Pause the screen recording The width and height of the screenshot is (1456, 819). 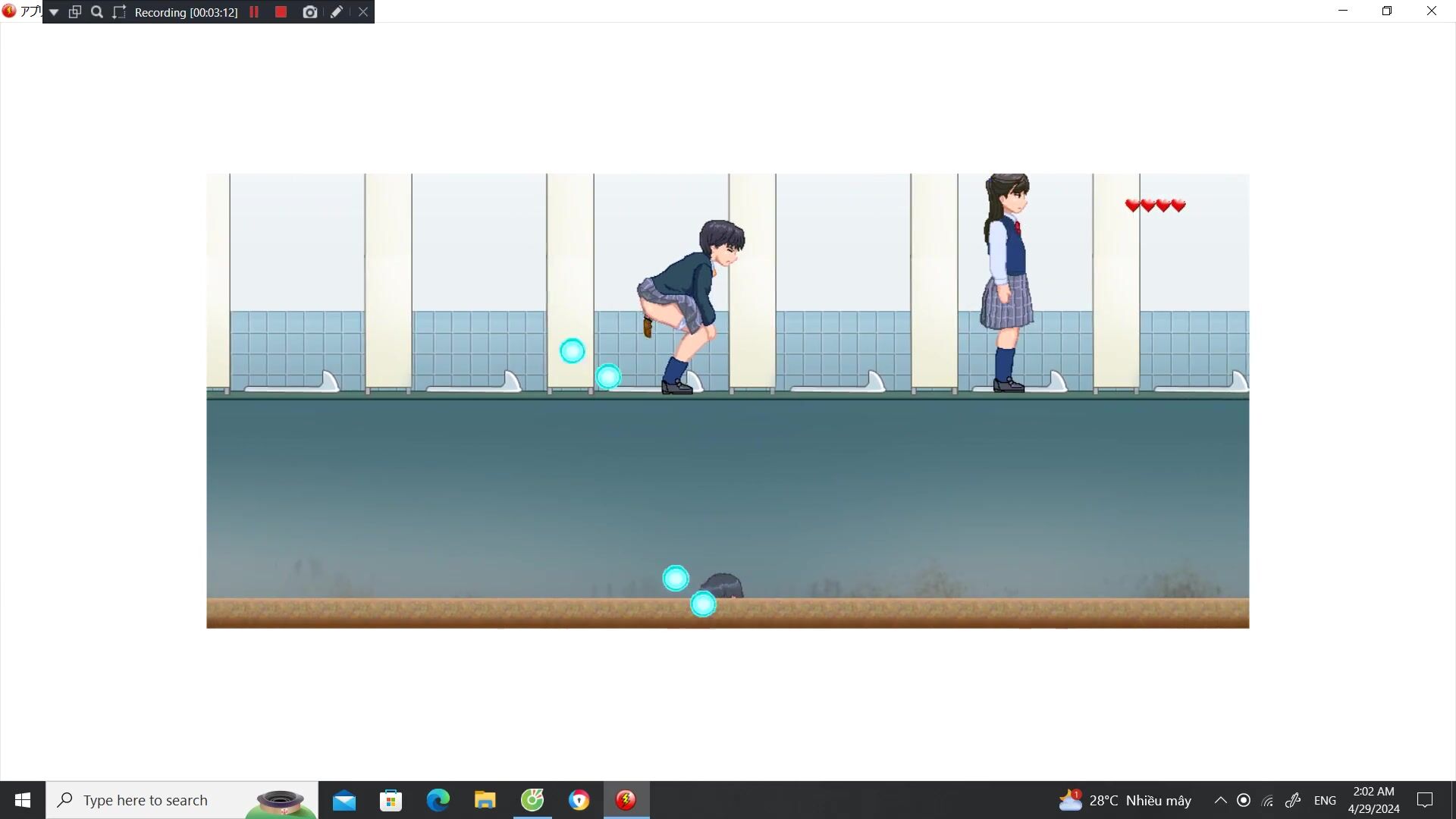254,12
